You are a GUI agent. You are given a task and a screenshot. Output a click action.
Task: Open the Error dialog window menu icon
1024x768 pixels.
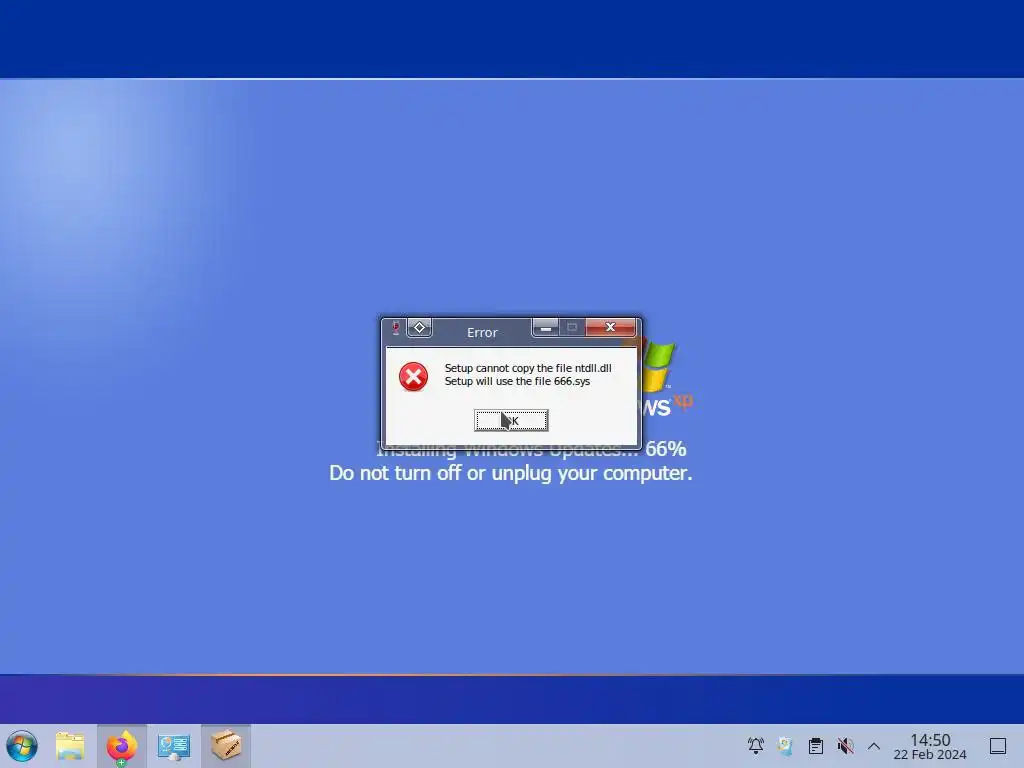tap(396, 327)
